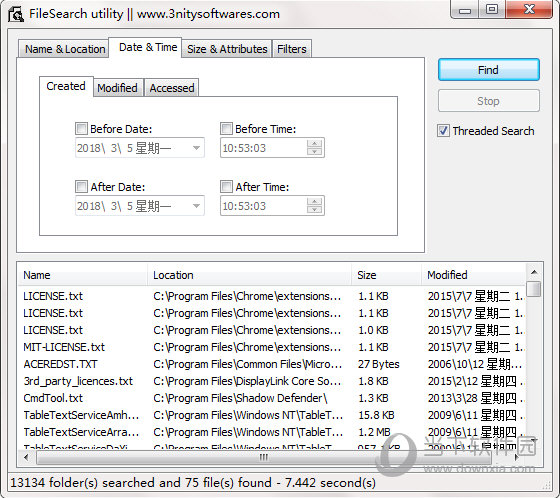Click the 27 Bytes size cell
The image size is (560, 498).
379,364
